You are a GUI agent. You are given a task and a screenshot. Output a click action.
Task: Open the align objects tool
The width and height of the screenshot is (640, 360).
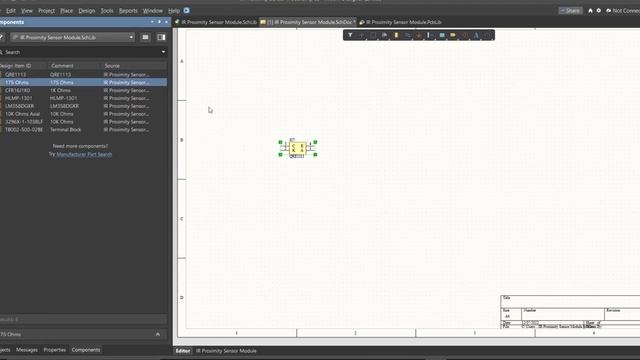click(x=384, y=36)
